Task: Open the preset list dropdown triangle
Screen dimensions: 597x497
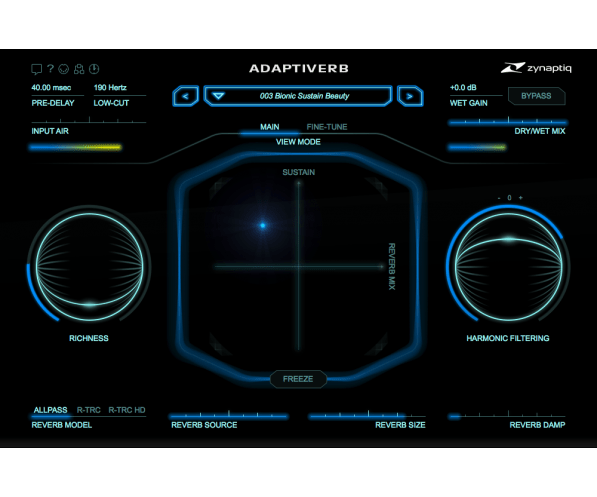Action: pyautogui.click(x=218, y=96)
